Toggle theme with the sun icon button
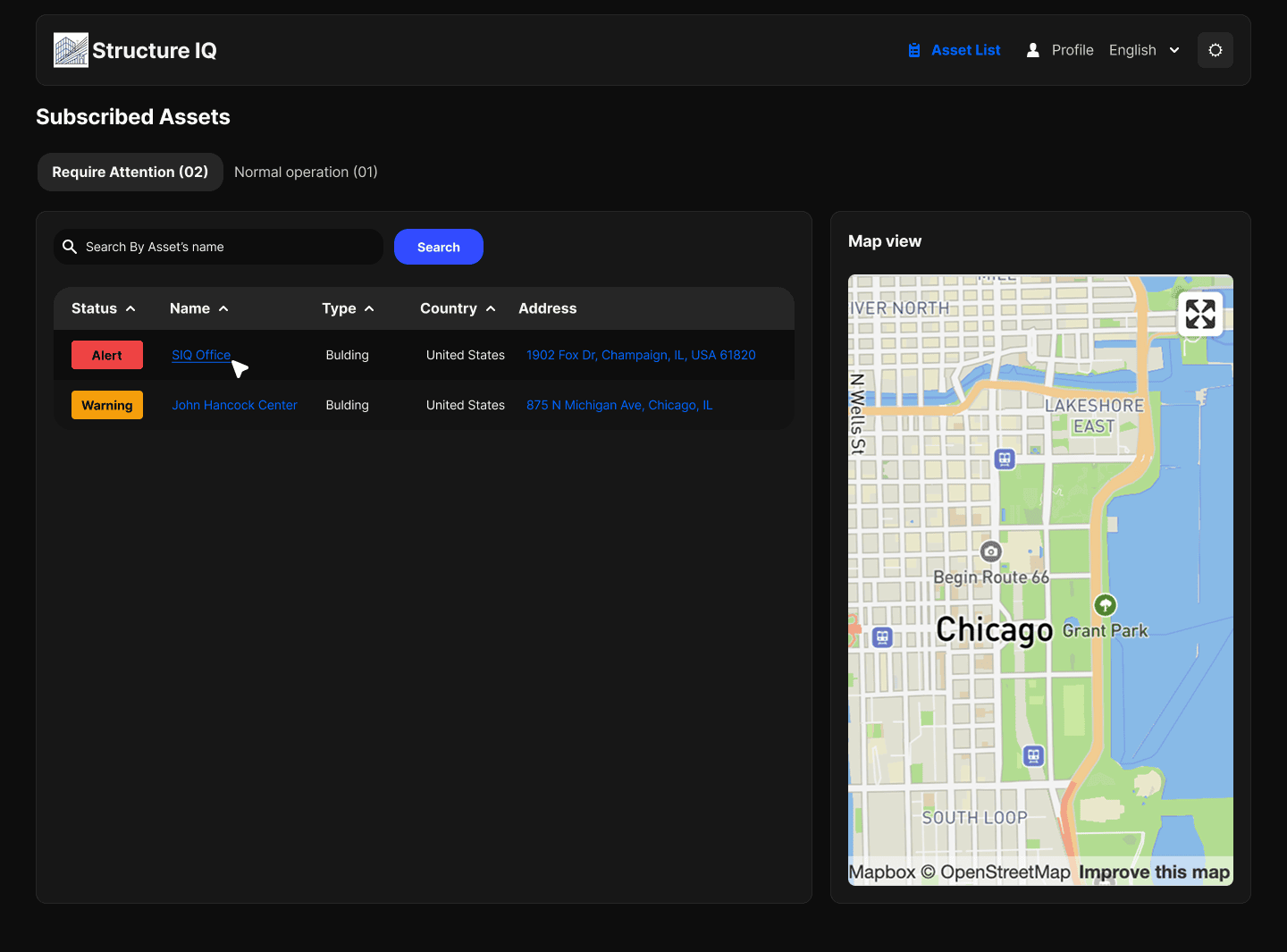 click(x=1215, y=50)
